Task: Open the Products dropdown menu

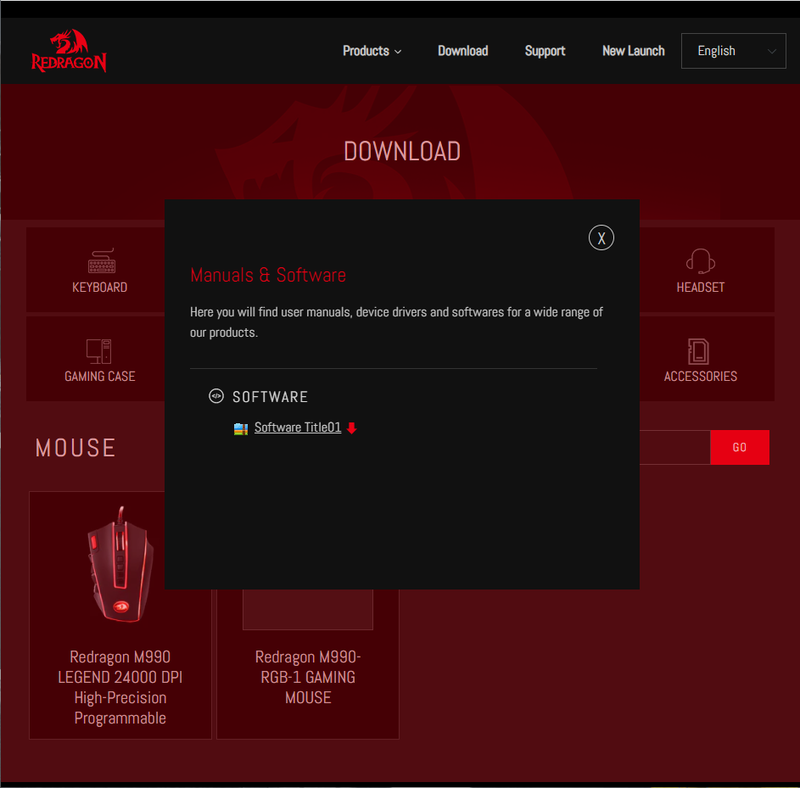Action: click(x=372, y=51)
